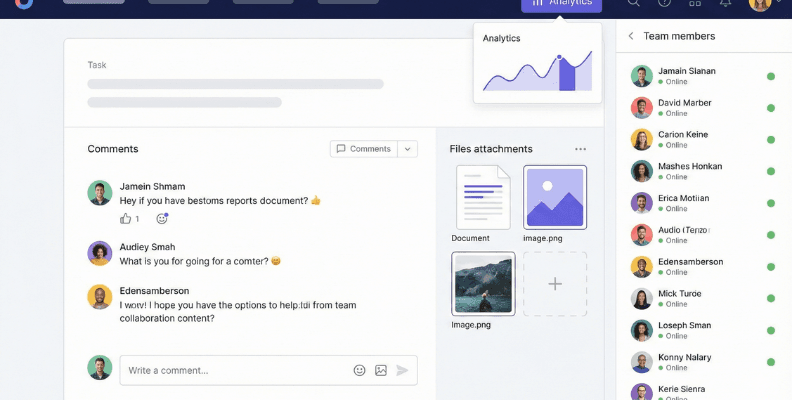Viewport: 800px width, 400px height.
Task: Click green status dot for David Marber
Action: pyautogui.click(x=770, y=108)
